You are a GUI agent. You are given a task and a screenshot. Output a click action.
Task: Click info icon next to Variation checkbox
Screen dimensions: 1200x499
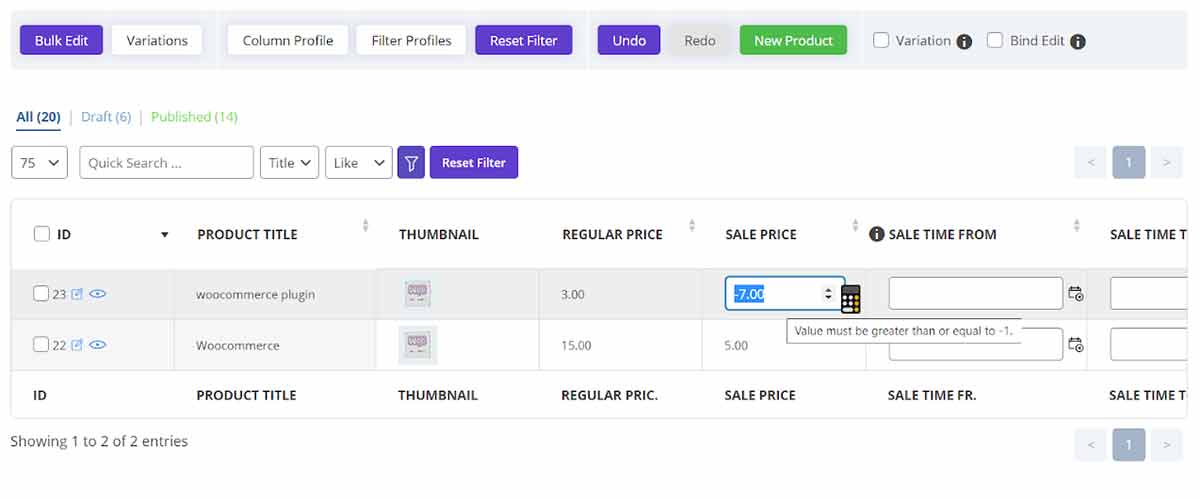[x=964, y=42]
